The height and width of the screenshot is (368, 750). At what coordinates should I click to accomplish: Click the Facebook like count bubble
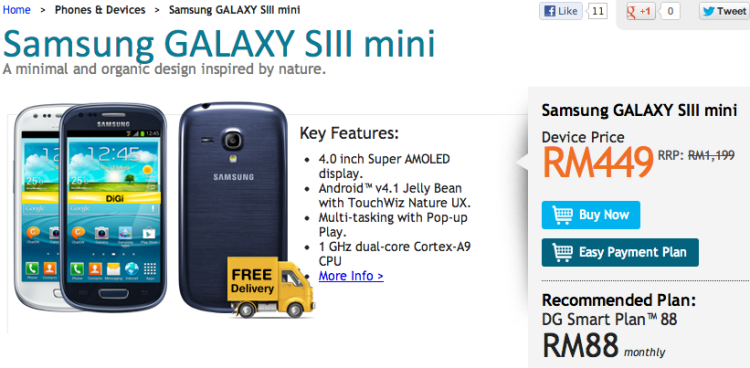click(596, 11)
